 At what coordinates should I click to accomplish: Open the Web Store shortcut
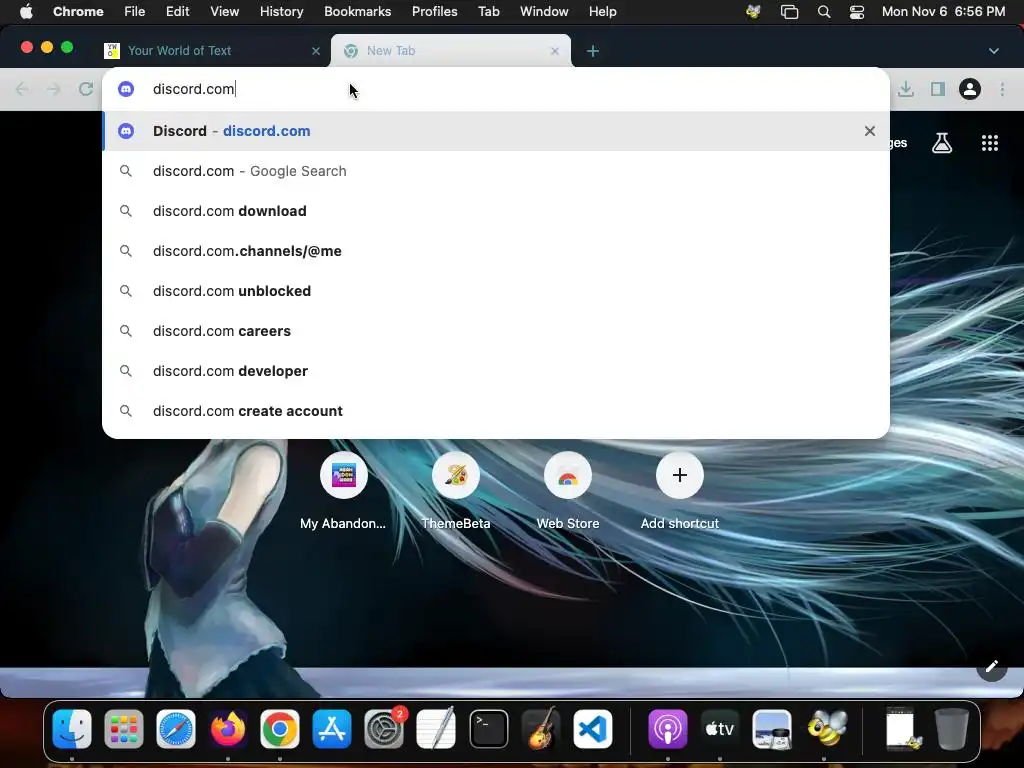click(568, 490)
